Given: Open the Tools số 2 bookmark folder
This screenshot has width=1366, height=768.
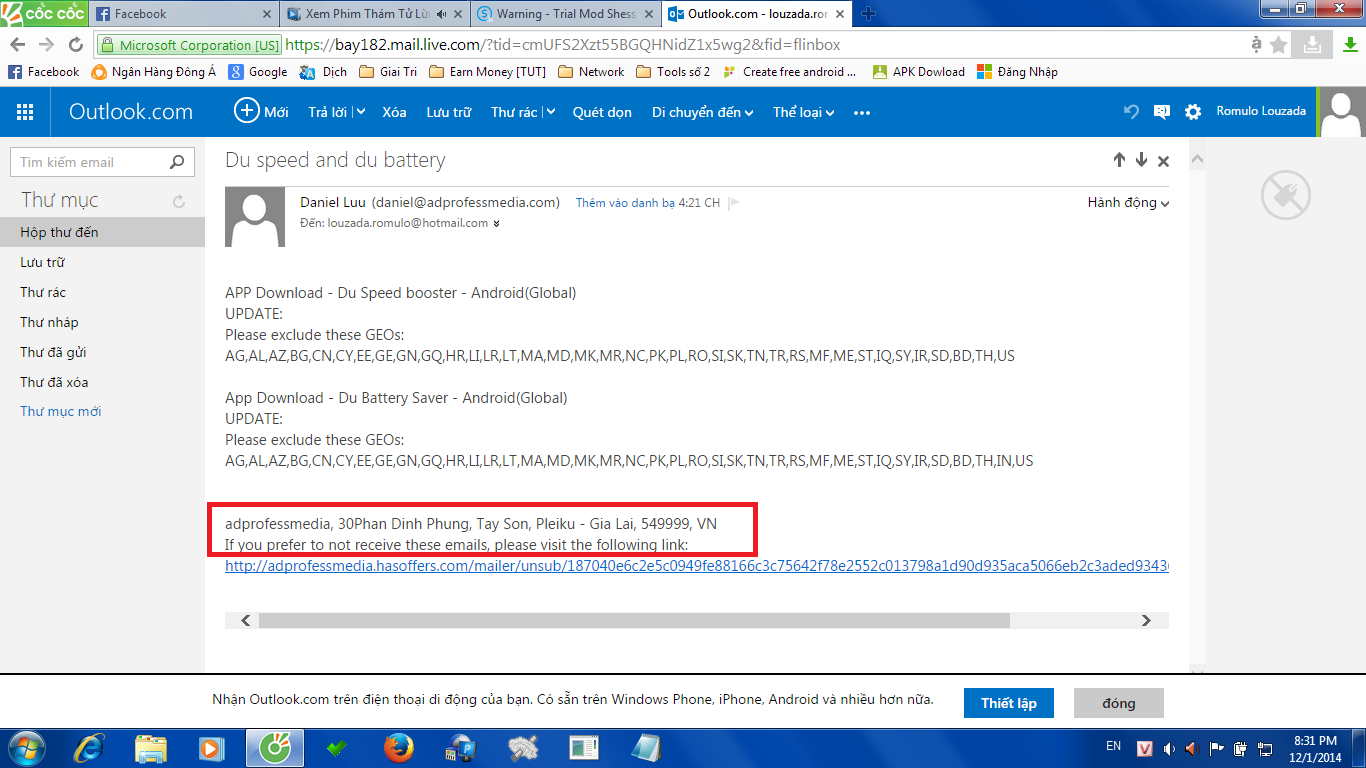Looking at the screenshot, I should click(673, 72).
